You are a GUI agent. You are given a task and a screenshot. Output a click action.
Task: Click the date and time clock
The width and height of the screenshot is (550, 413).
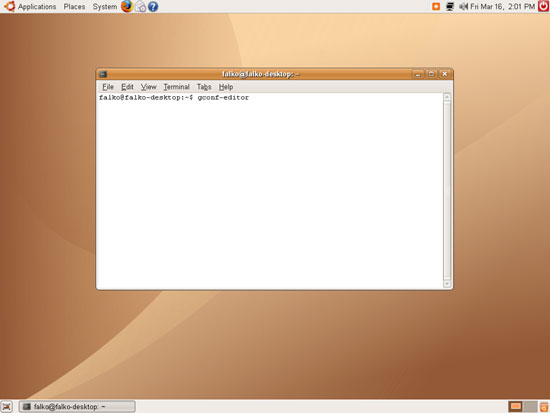click(502, 6)
